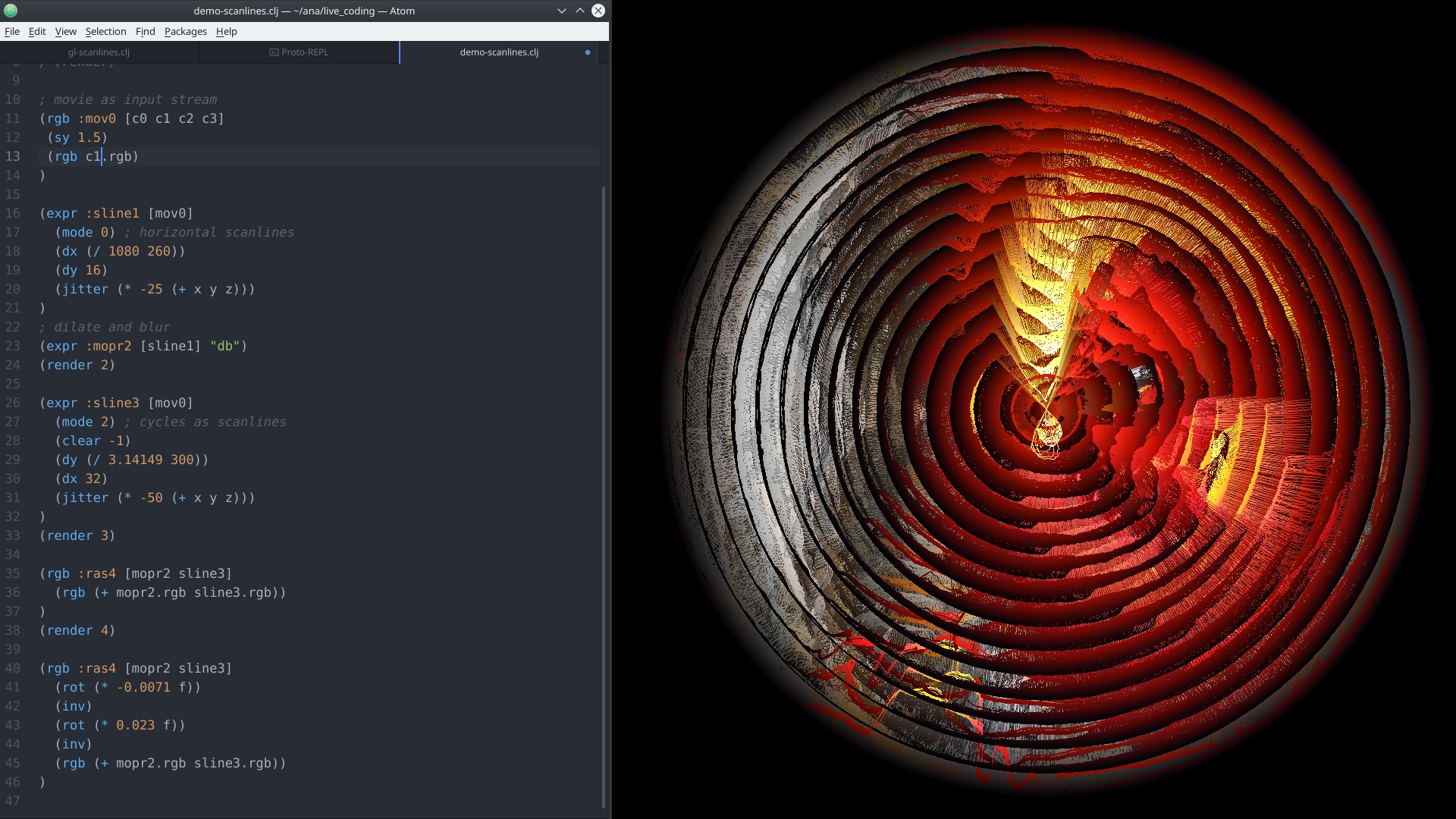Click the terminal icon on Proto-REPL tab
The width and height of the screenshot is (1456, 819).
(x=274, y=52)
